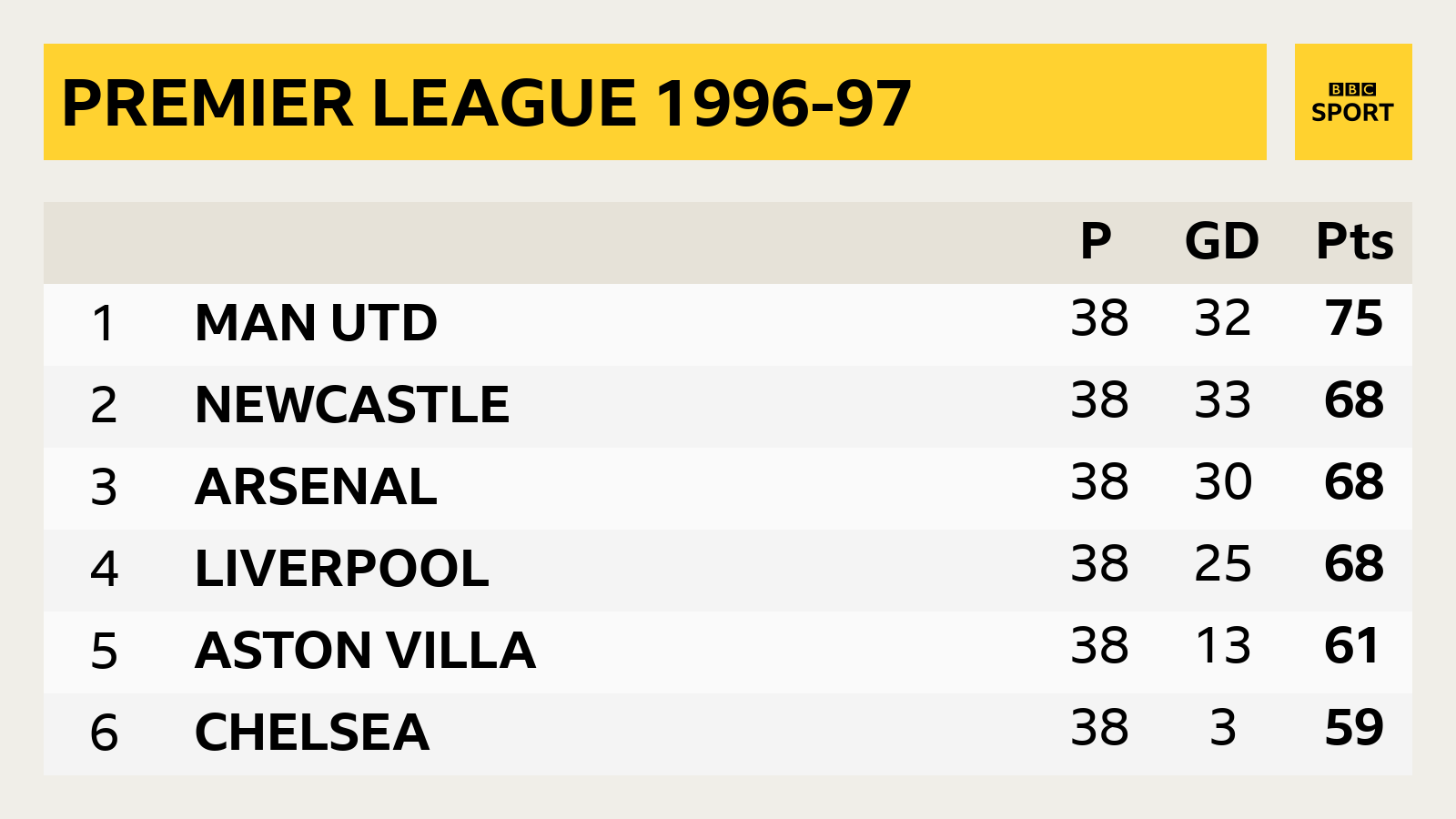Image resolution: width=1456 pixels, height=819 pixels.
Task: Click position number 1 in the table
Action: tap(104, 324)
